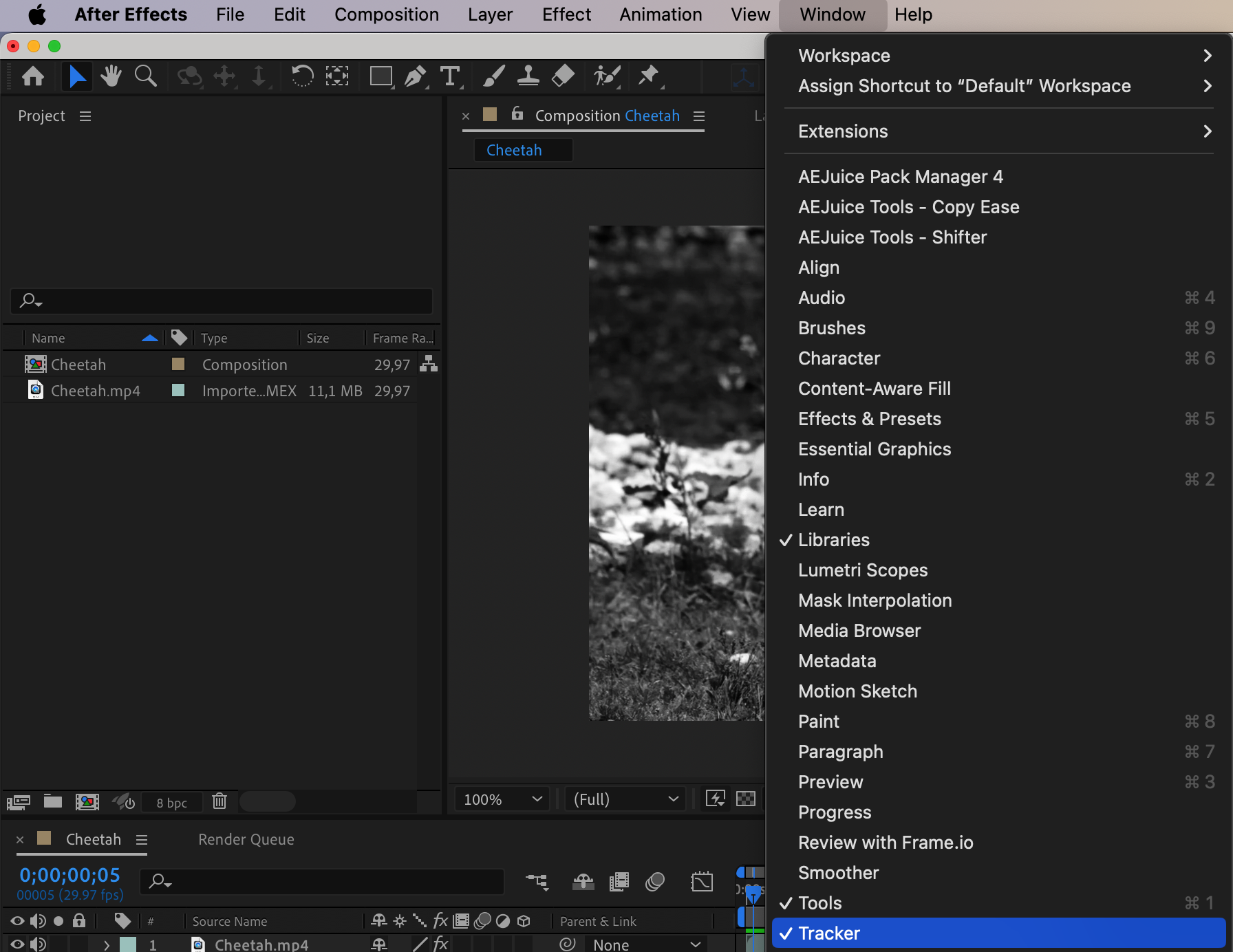The image size is (1233, 952).
Task: Uncheck the Libraries panel entry
Action: pos(833,540)
